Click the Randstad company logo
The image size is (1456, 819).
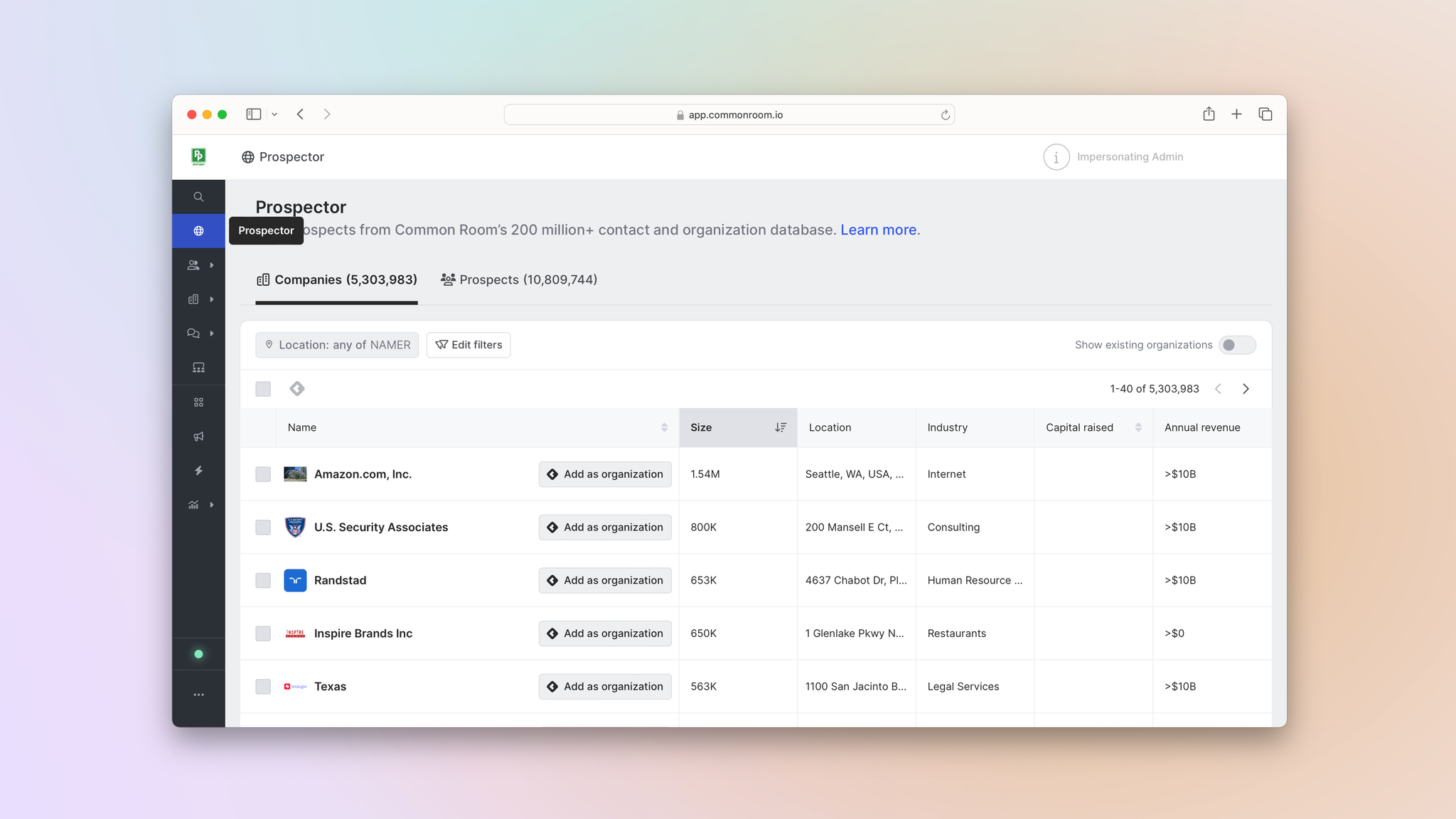[295, 580]
